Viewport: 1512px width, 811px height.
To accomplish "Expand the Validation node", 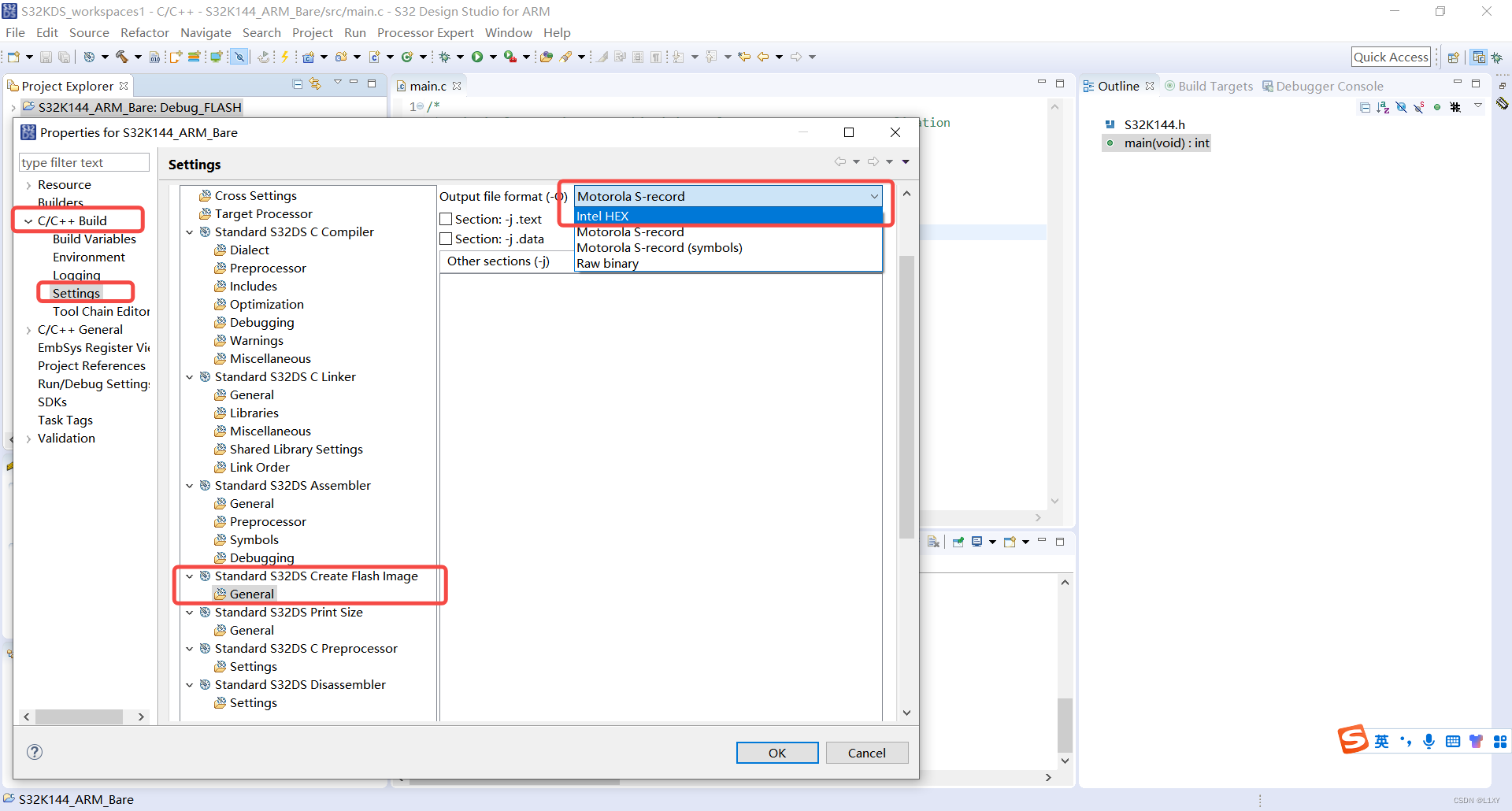I will pyautogui.click(x=28, y=439).
